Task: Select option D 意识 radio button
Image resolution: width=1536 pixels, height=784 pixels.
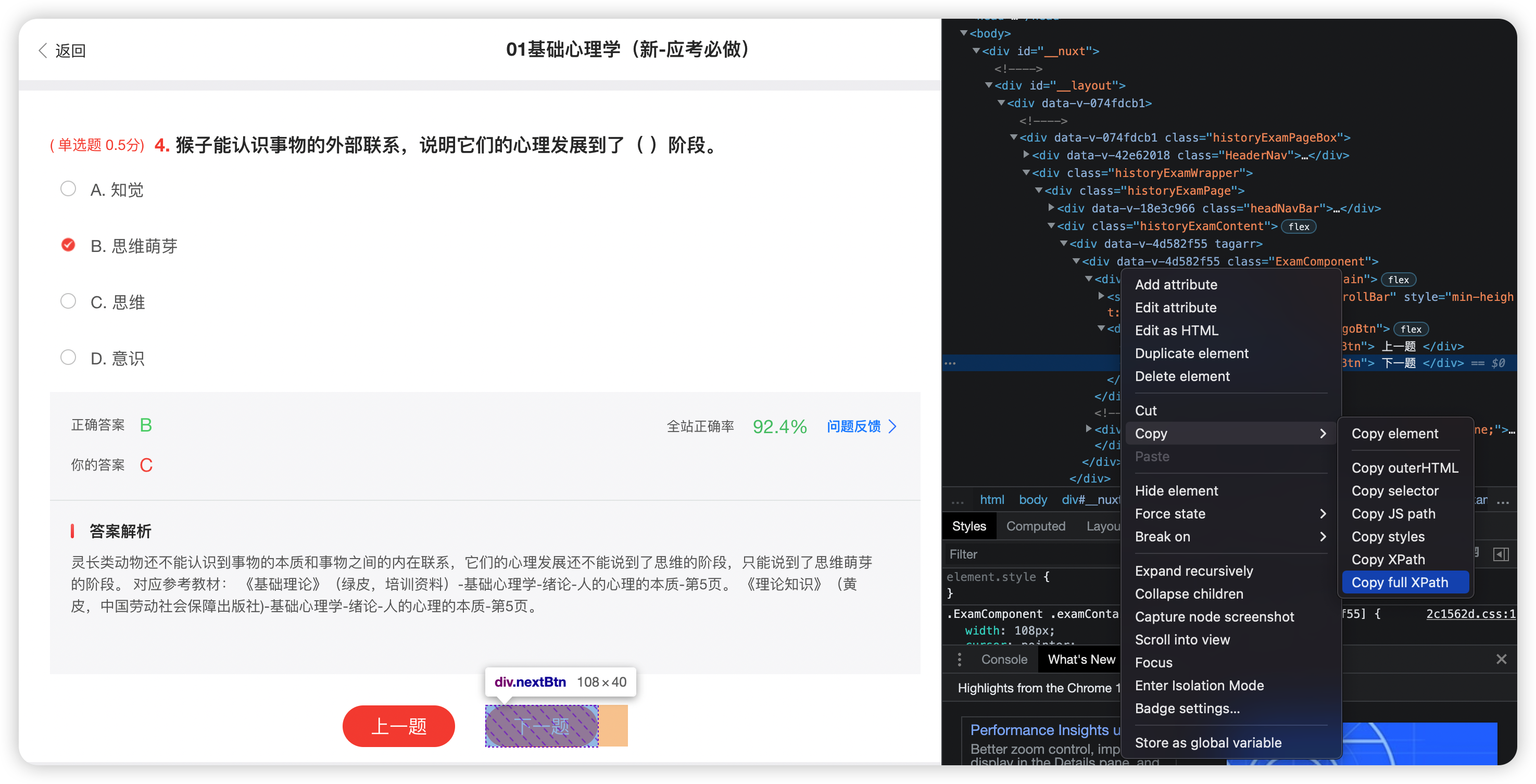Action: (x=68, y=357)
